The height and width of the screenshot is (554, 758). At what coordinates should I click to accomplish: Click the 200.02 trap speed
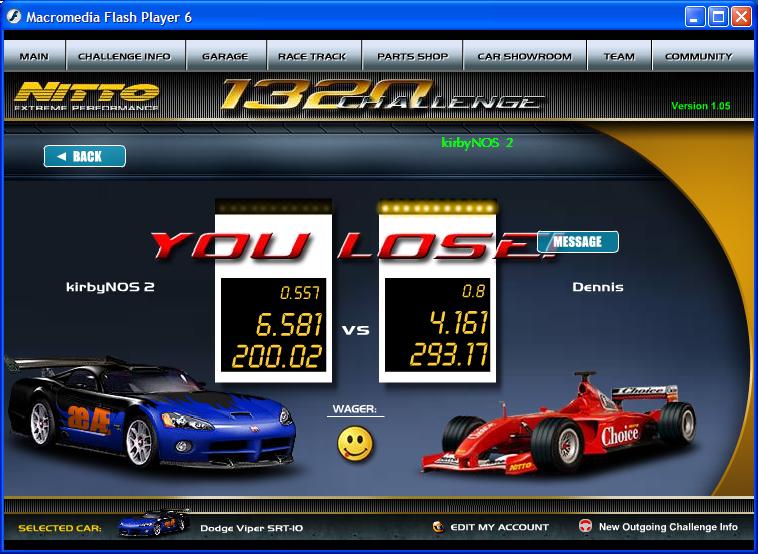point(277,357)
